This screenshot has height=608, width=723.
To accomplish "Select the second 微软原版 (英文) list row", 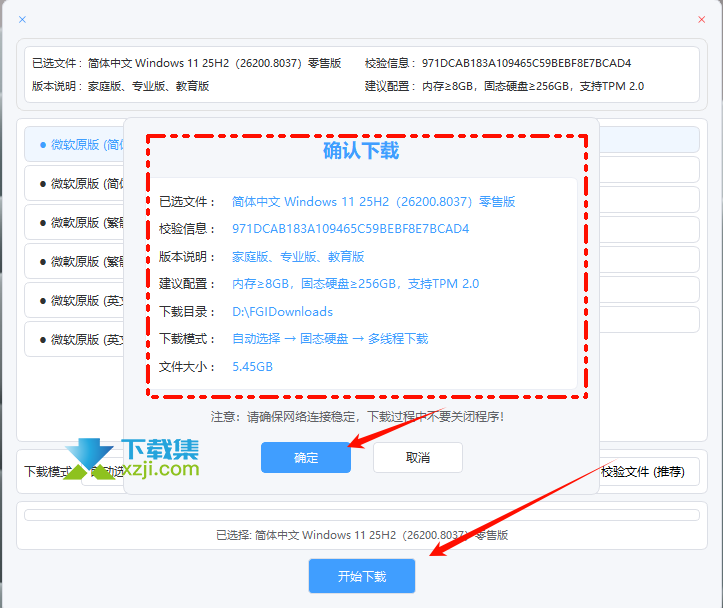I will [74, 340].
